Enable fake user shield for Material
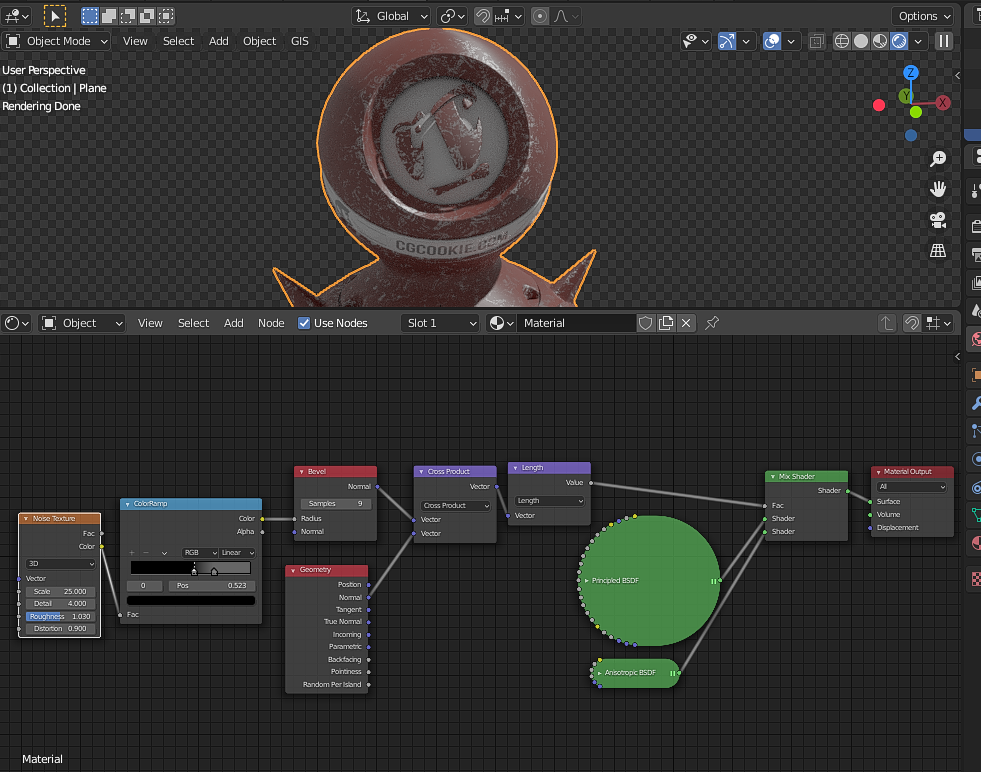This screenshot has height=772, width=981. click(646, 323)
